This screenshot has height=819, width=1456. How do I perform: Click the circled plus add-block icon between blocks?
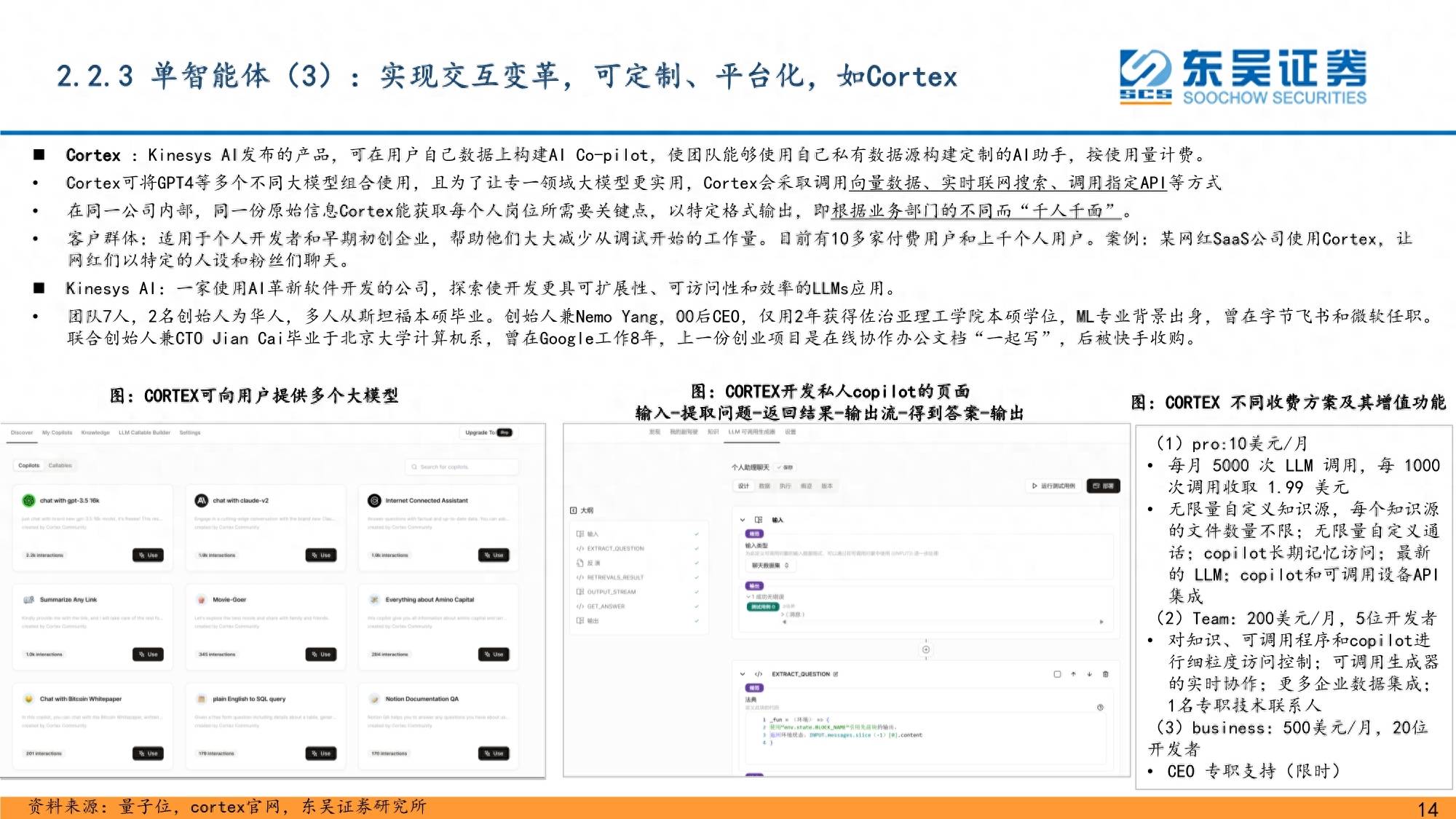coord(926,649)
